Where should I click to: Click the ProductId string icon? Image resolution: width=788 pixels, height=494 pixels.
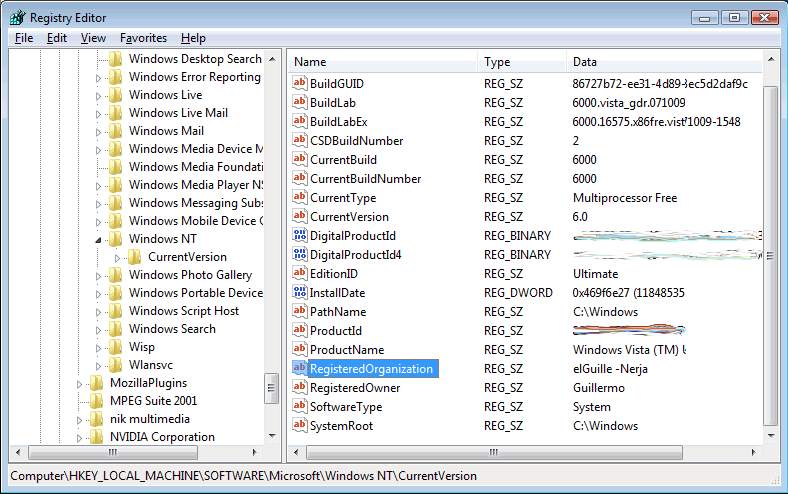pyautogui.click(x=300, y=330)
